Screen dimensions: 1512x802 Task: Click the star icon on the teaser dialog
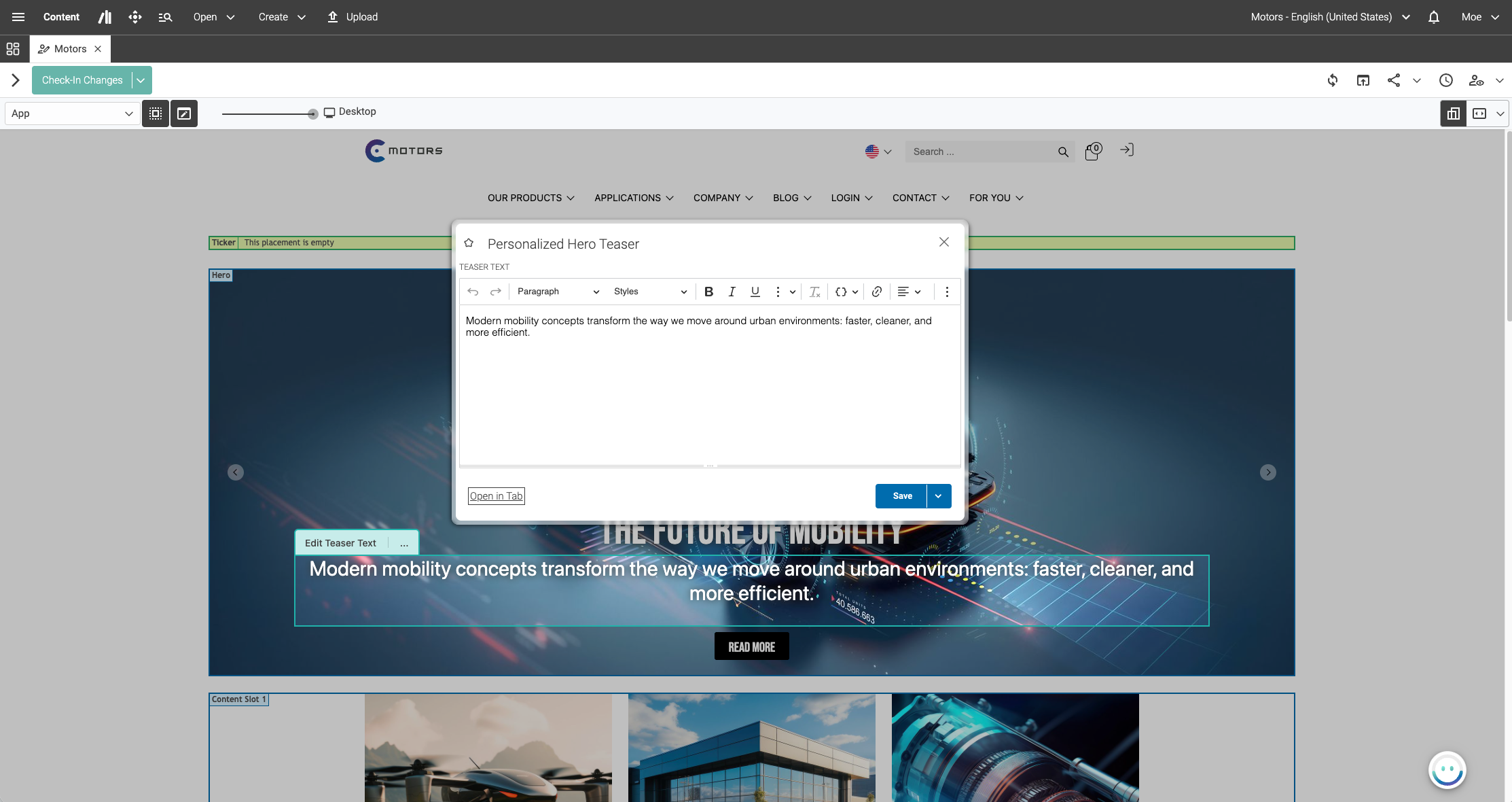click(x=469, y=243)
